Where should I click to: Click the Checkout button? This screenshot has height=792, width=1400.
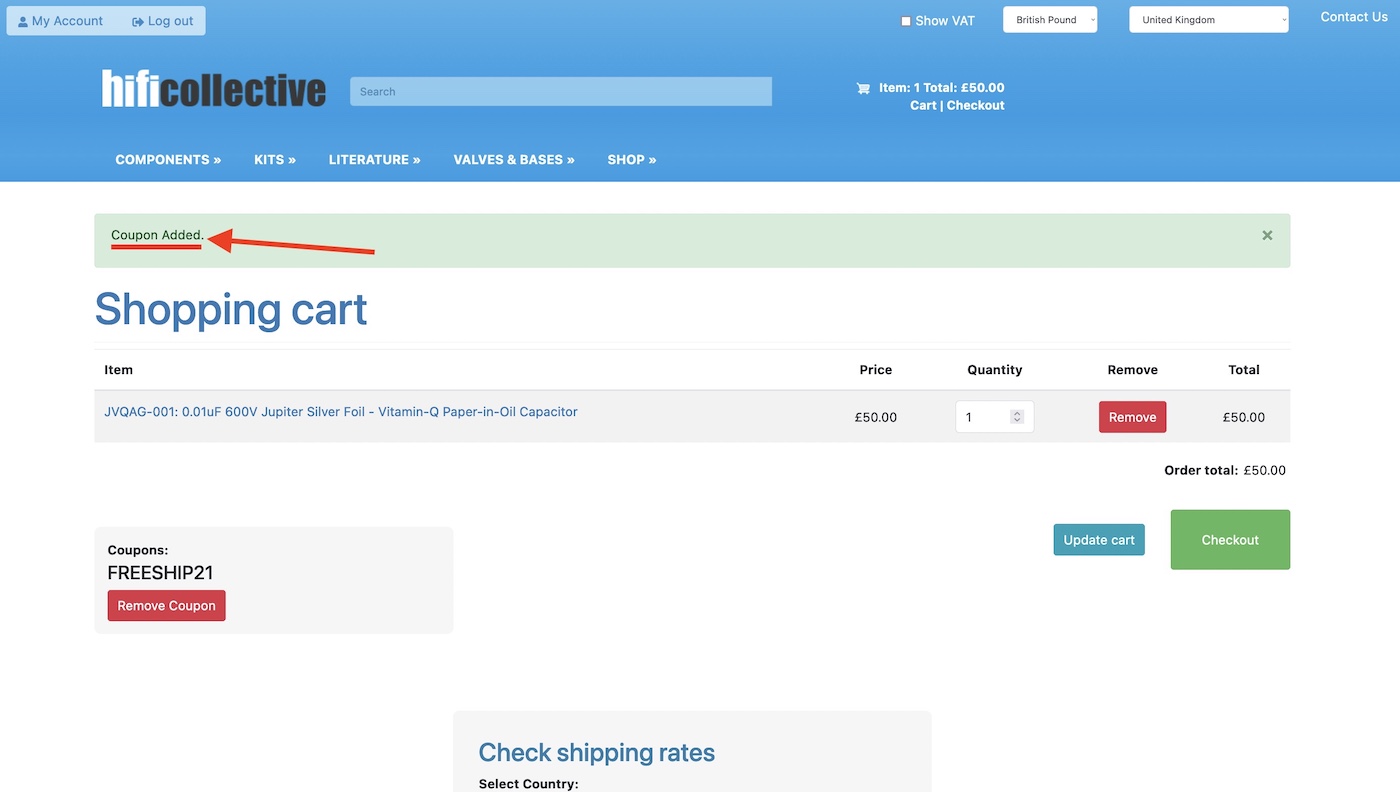(x=1229, y=540)
